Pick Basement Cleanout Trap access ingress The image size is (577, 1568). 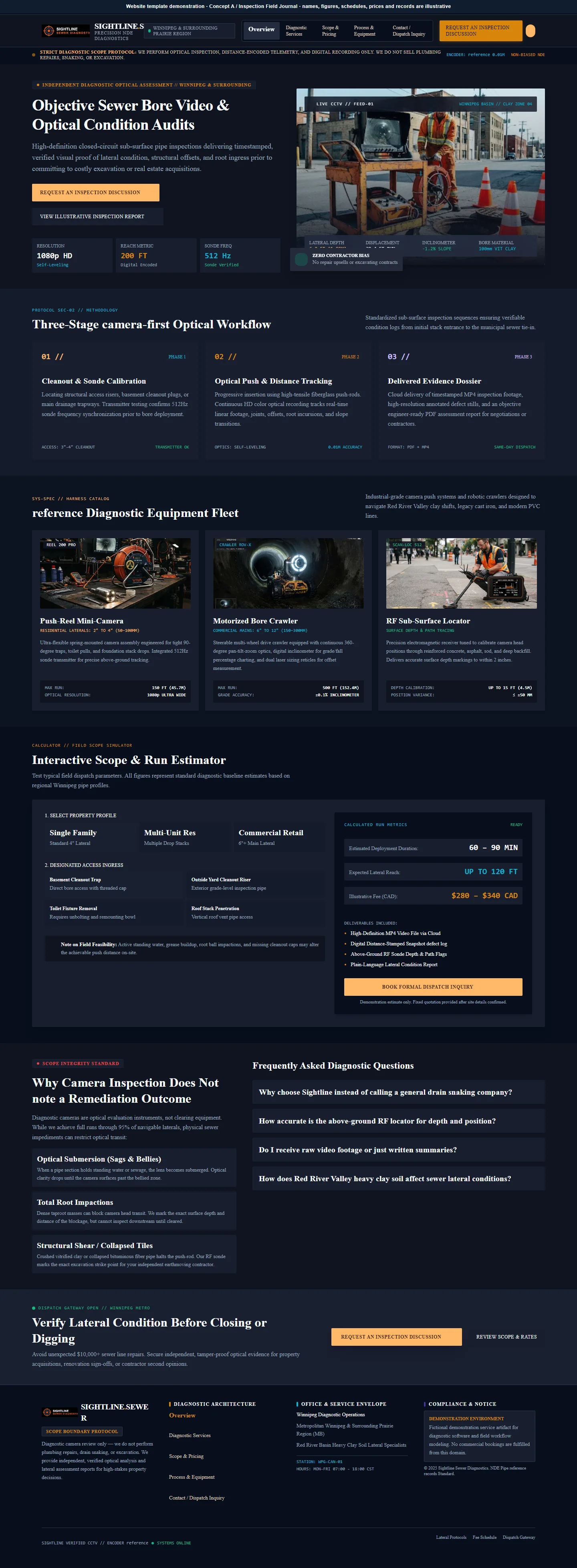114,884
